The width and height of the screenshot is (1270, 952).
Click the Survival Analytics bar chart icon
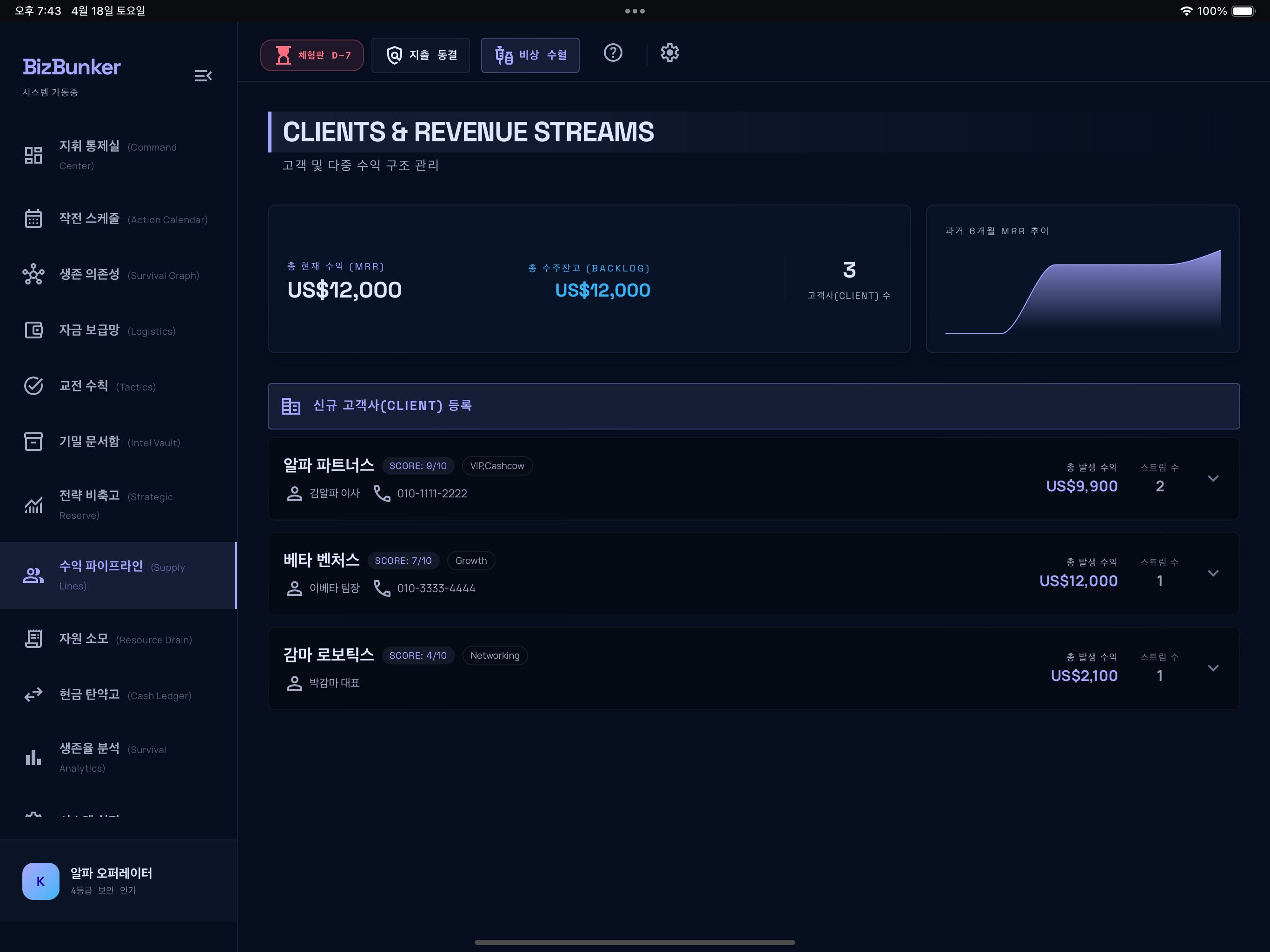coord(33,758)
